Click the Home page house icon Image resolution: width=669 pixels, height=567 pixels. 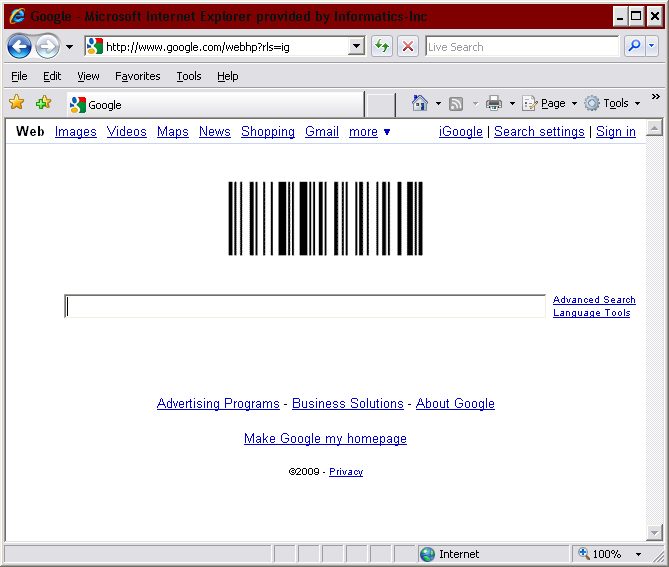(x=420, y=103)
